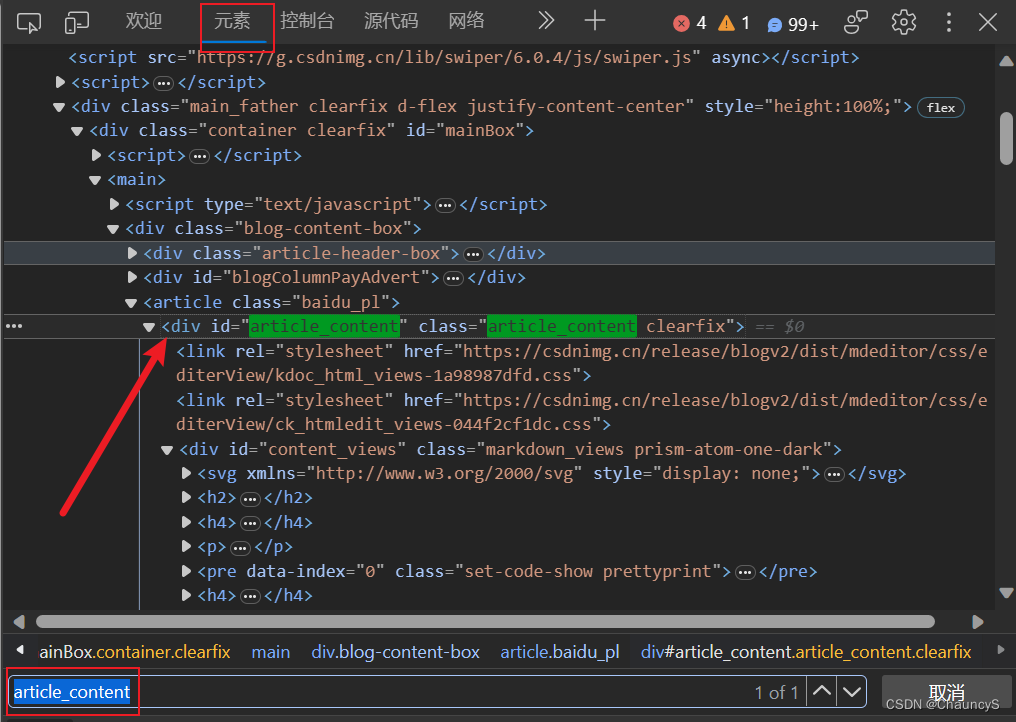Click horizontal scrollbar right arrow
1016x722 pixels.
click(x=978, y=622)
